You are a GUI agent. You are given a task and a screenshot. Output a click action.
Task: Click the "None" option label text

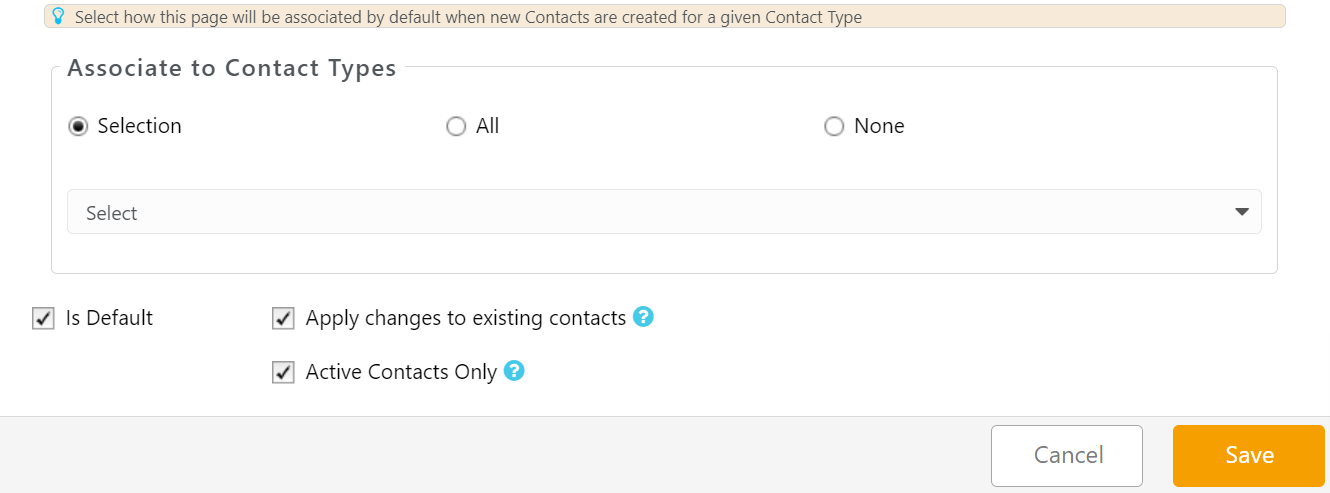tap(879, 126)
